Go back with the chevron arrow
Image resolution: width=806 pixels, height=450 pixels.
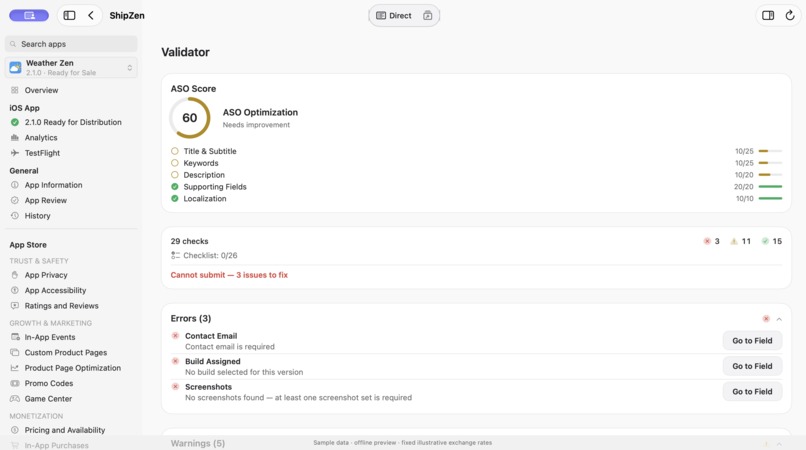click(91, 15)
